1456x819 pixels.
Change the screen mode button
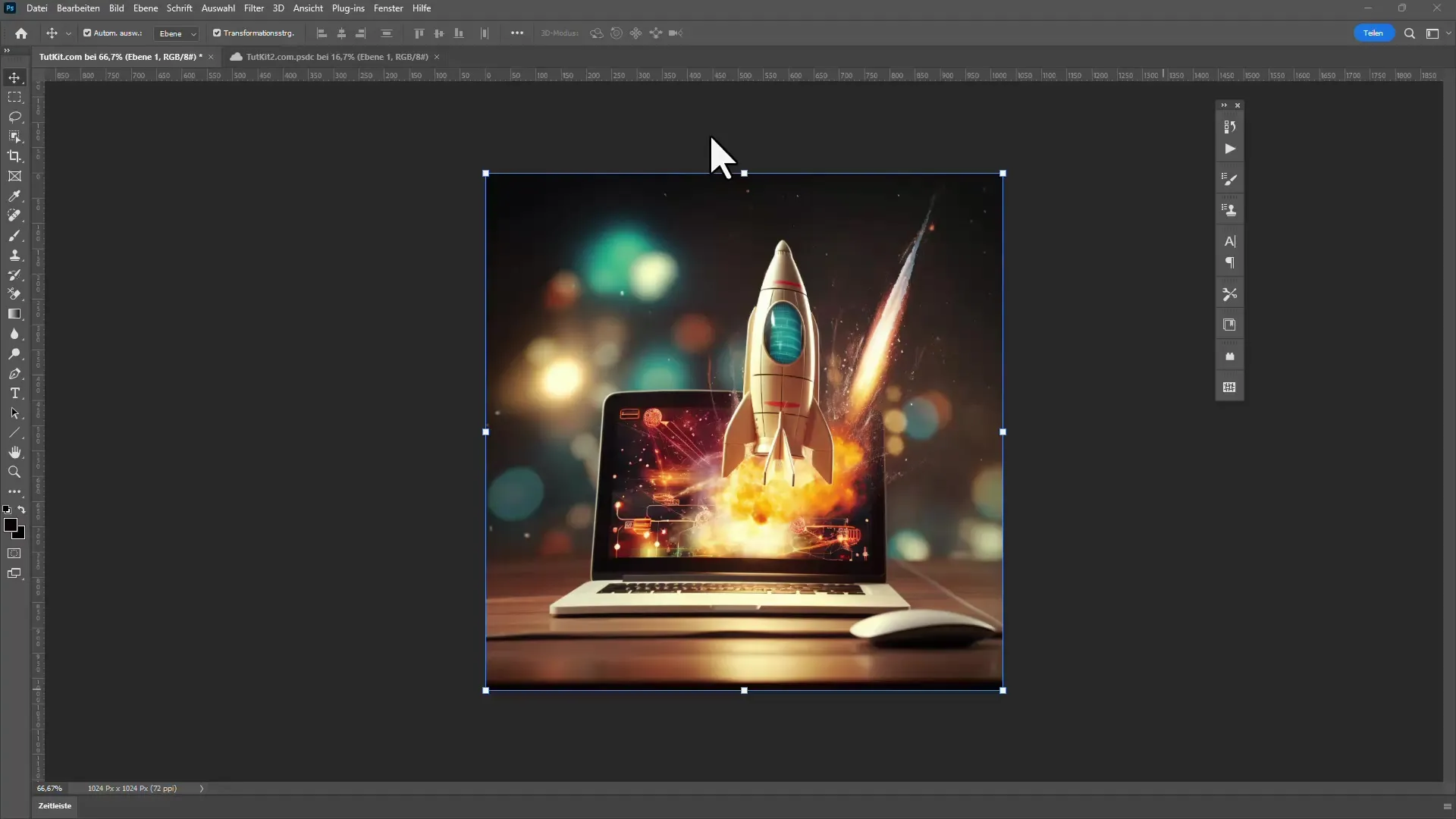click(14, 574)
